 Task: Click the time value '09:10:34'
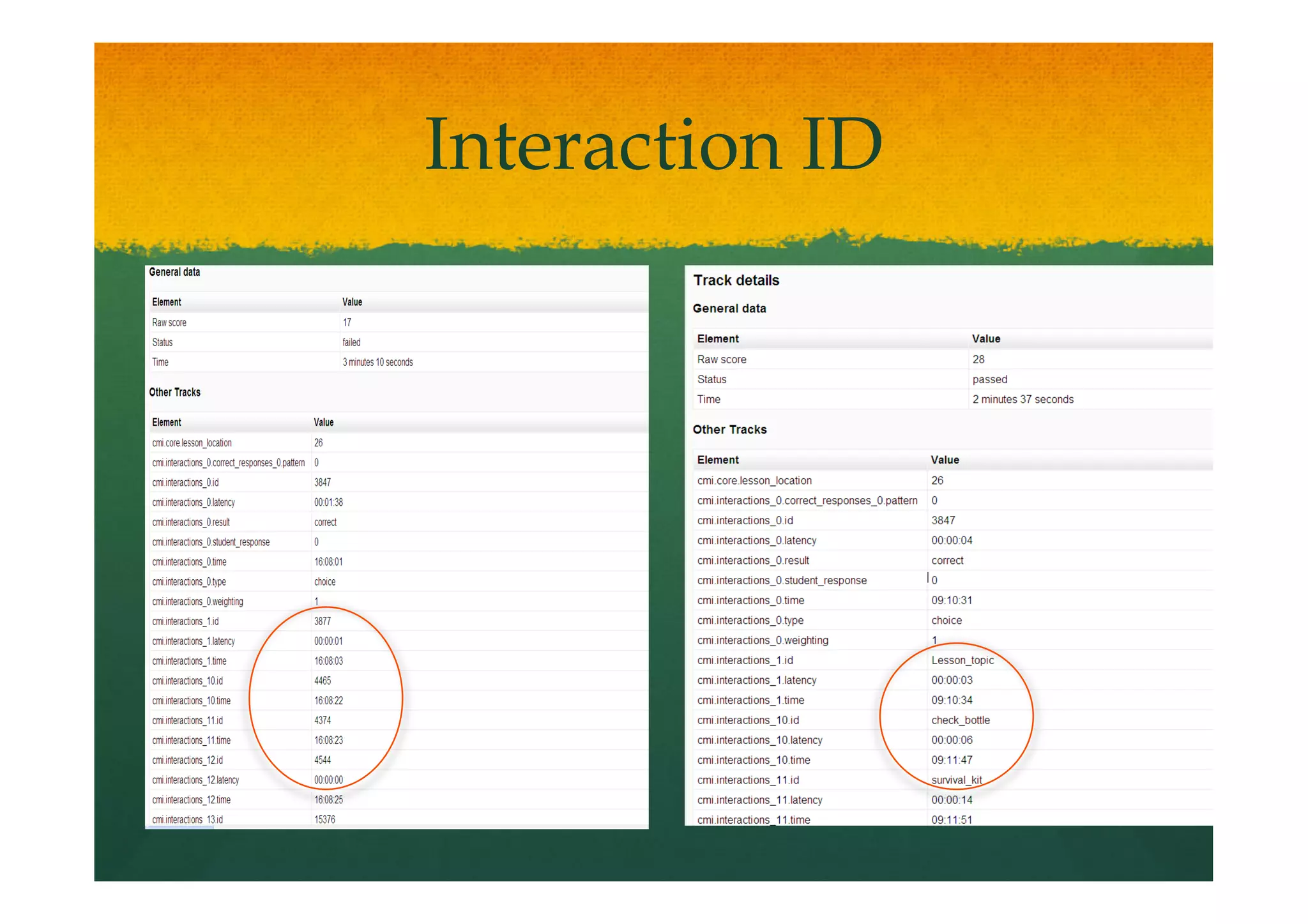952,700
